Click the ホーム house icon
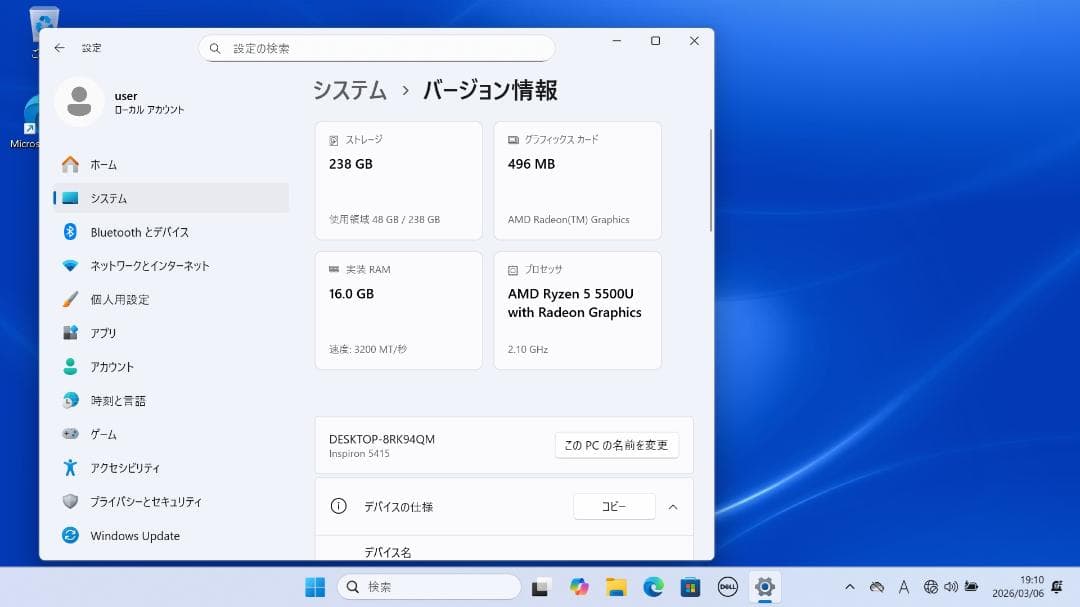1080x607 pixels. tap(70, 164)
